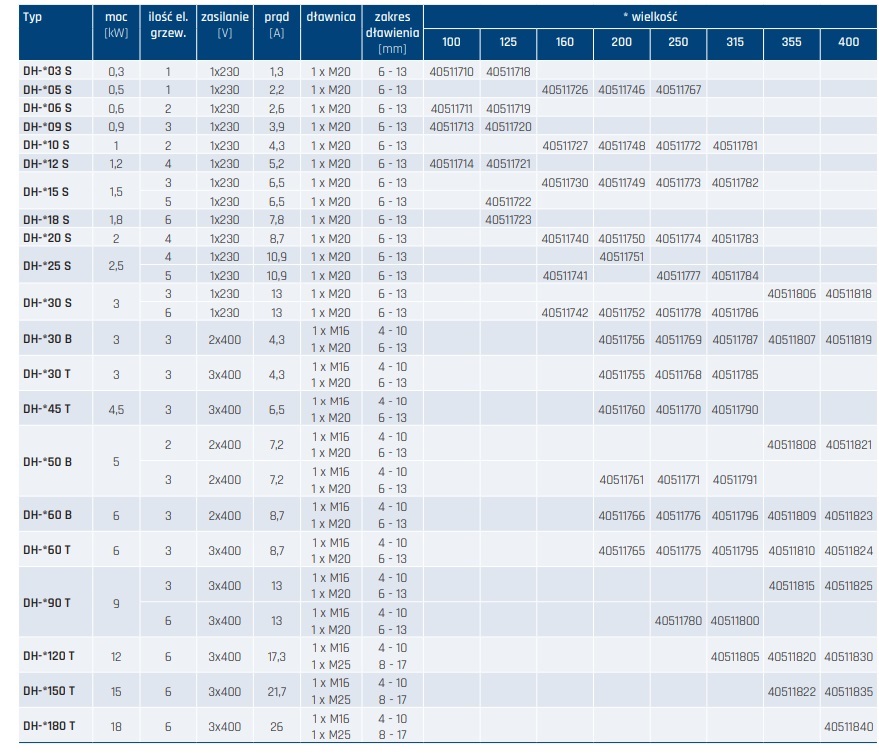
Task: Select the DH-*03 S row label
Action: pos(47,72)
